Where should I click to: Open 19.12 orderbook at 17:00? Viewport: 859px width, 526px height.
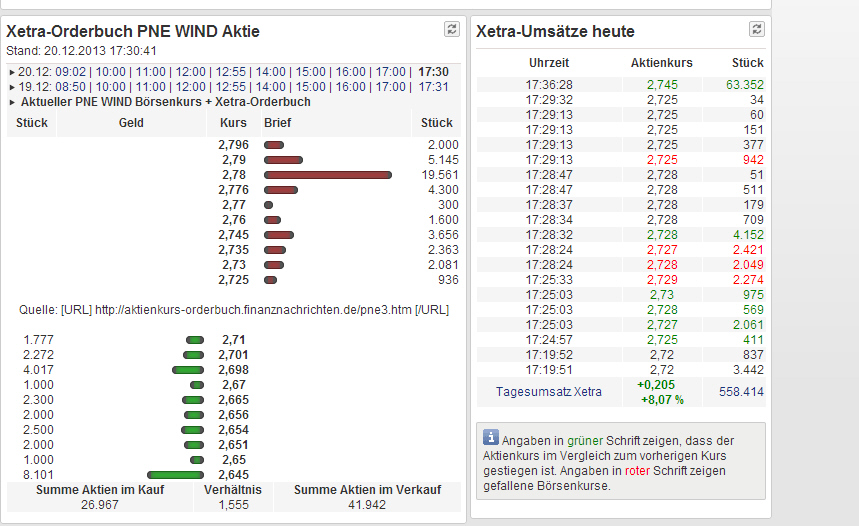(391, 87)
